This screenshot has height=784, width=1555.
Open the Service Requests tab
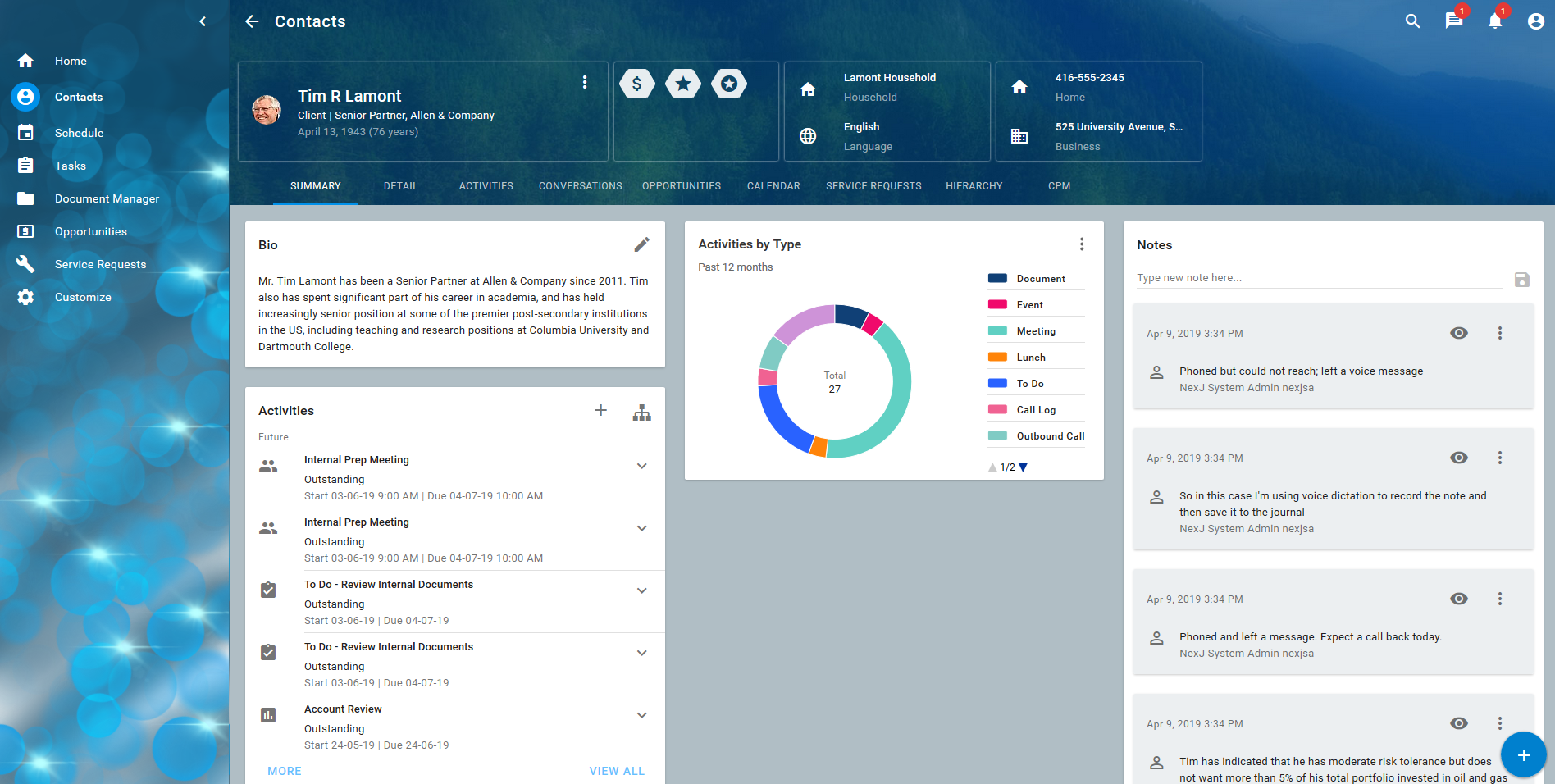[x=873, y=186]
